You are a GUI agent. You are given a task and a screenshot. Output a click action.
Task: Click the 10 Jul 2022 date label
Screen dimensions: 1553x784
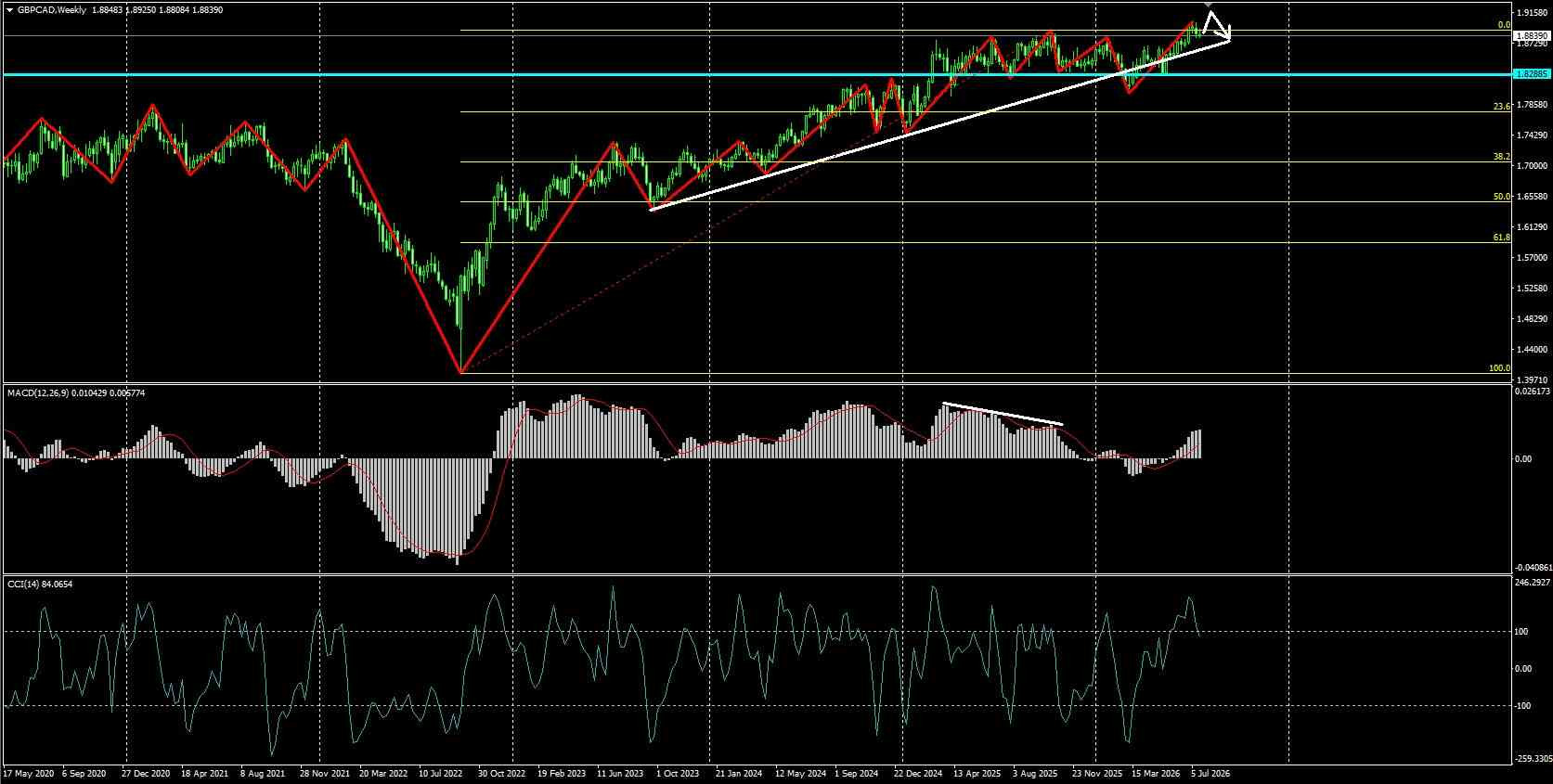[442, 773]
